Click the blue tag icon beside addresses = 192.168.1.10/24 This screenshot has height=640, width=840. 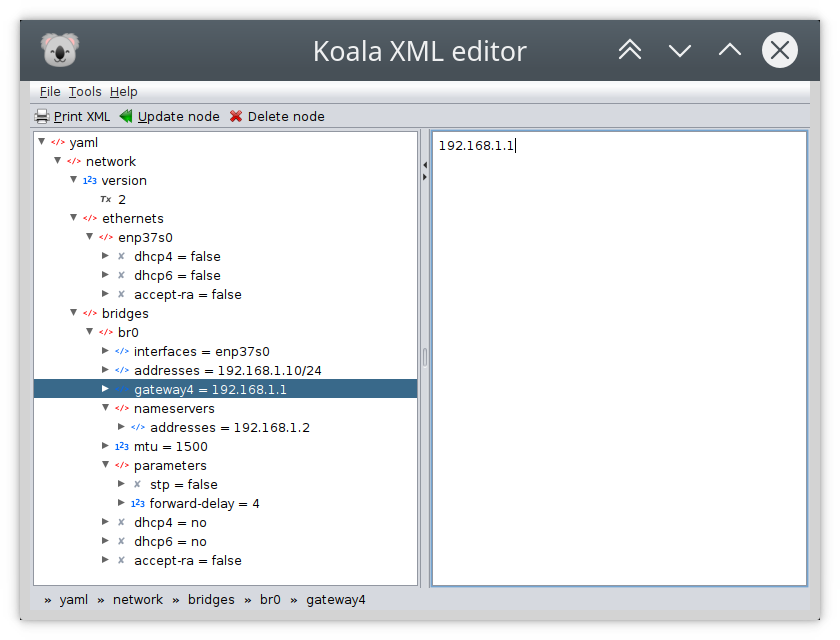[x=122, y=371]
